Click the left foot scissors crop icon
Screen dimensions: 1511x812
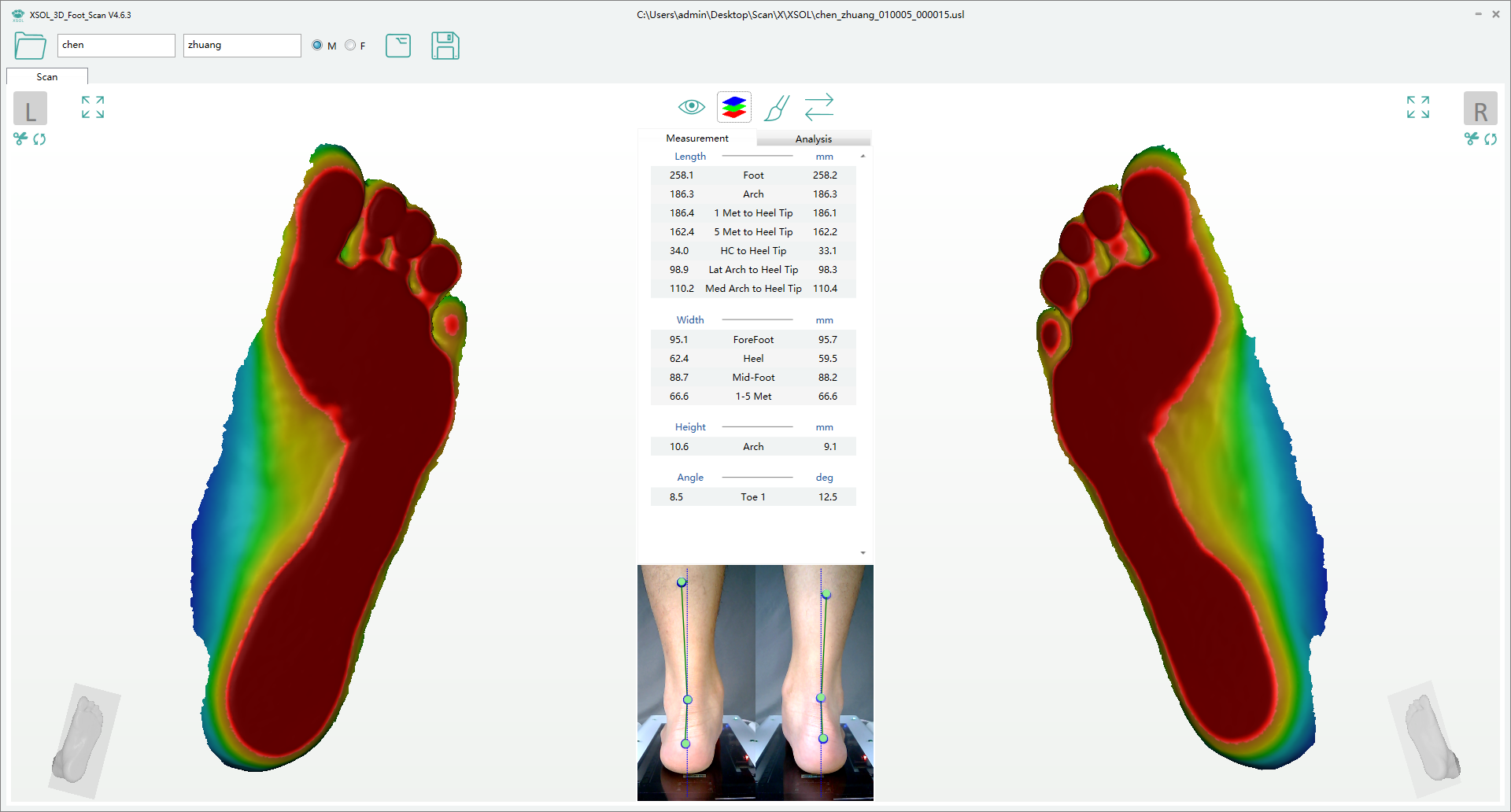pos(20,139)
